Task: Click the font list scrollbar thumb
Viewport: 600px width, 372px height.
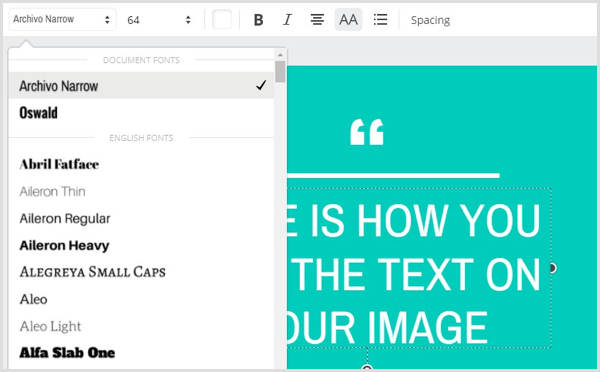Action: [x=280, y=72]
